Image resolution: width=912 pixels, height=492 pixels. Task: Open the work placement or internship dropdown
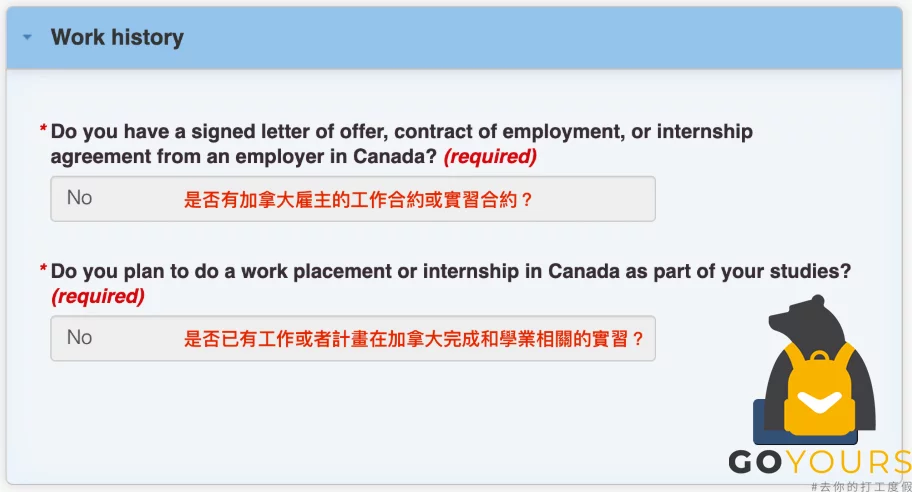click(x=352, y=338)
